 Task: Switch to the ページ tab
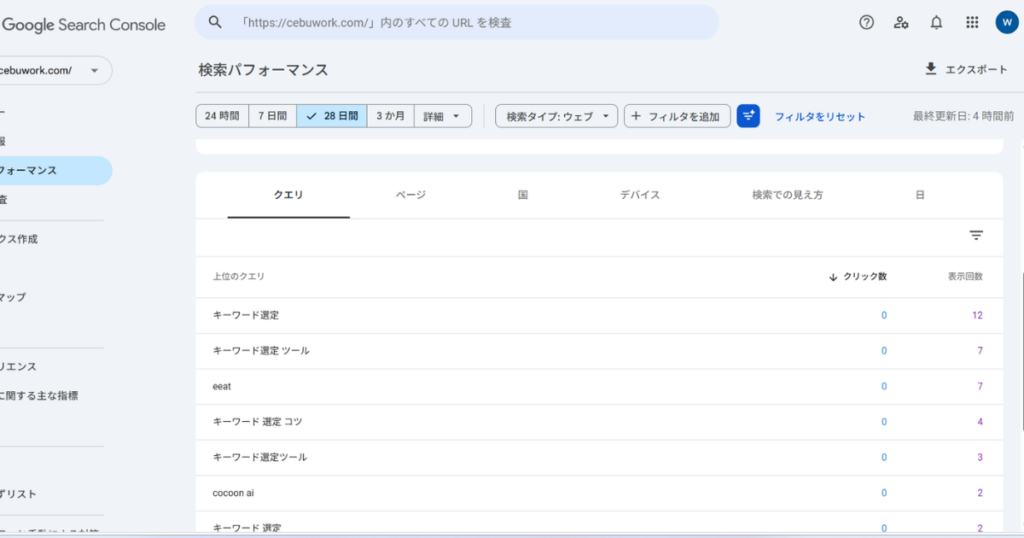pyautogui.click(x=410, y=195)
